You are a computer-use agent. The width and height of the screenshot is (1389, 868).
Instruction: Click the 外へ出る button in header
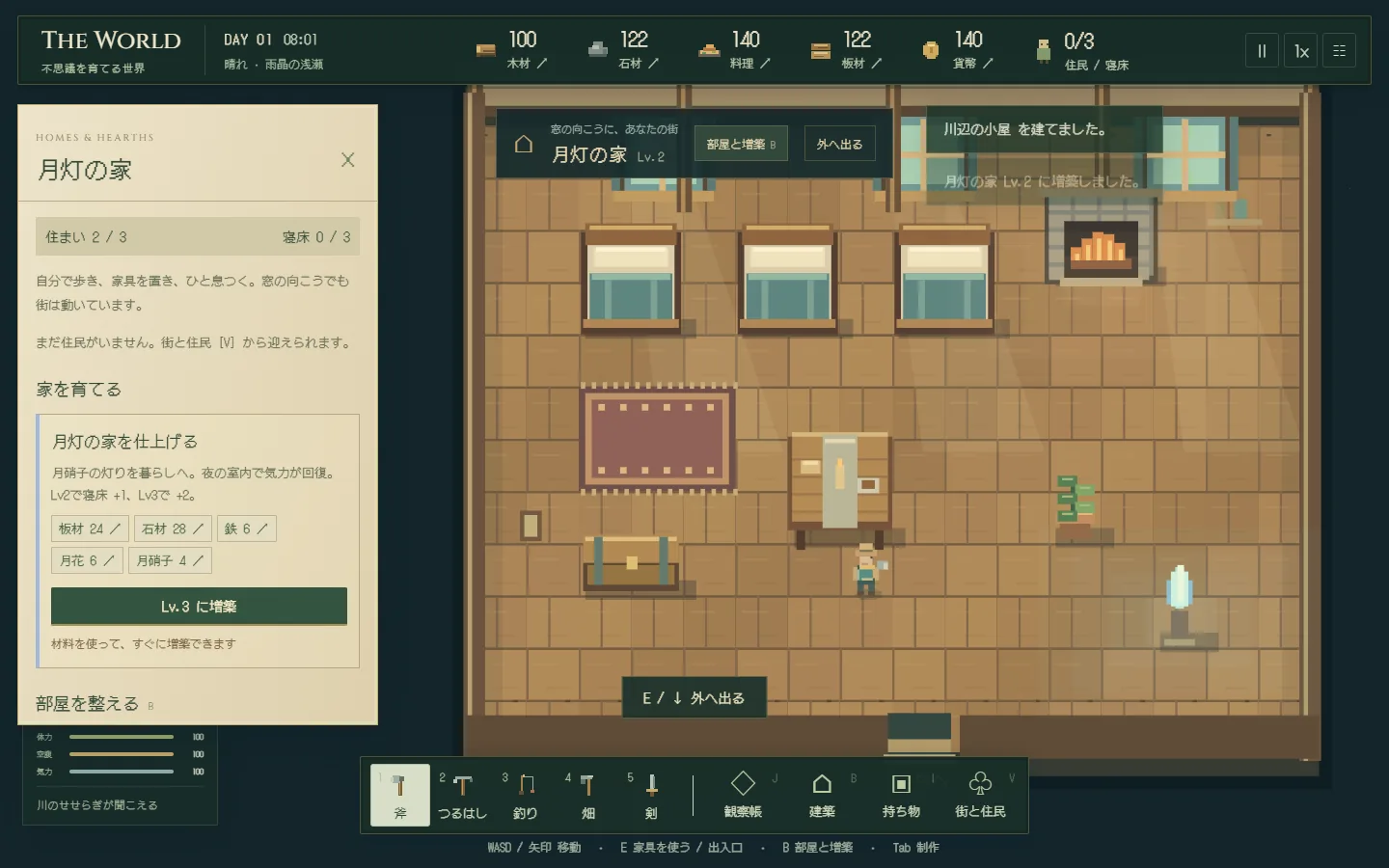[x=839, y=144]
